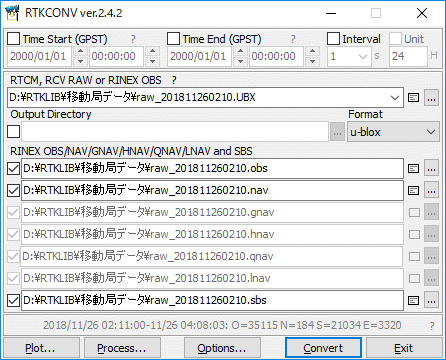Increment the Time End date

tap(240, 51)
